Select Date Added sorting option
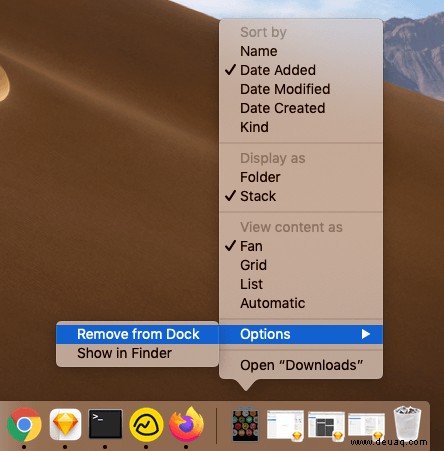Screen dimensions: 444x451 pyautogui.click(x=301, y=70)
